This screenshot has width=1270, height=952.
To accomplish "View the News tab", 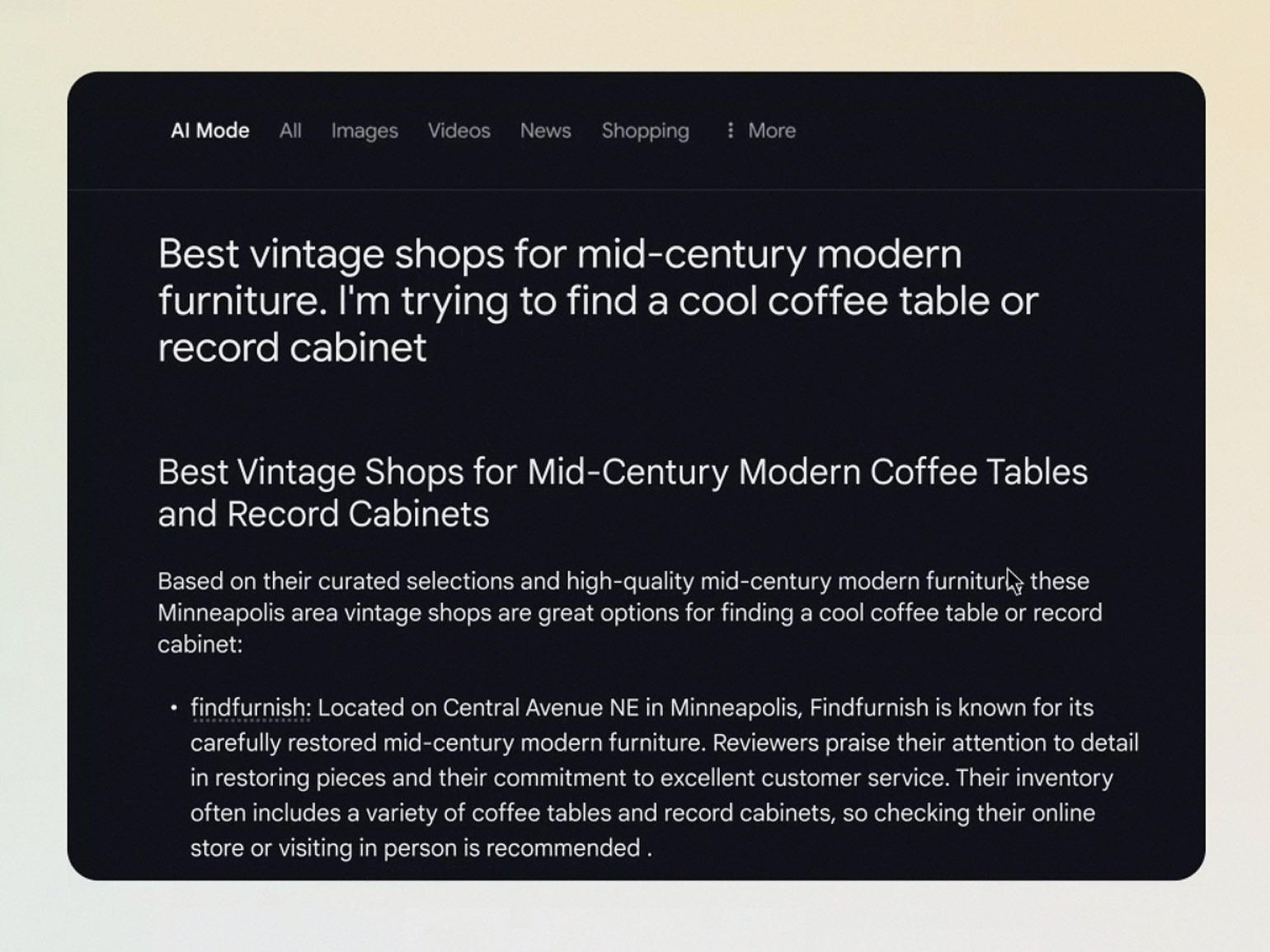I will 545,130.
